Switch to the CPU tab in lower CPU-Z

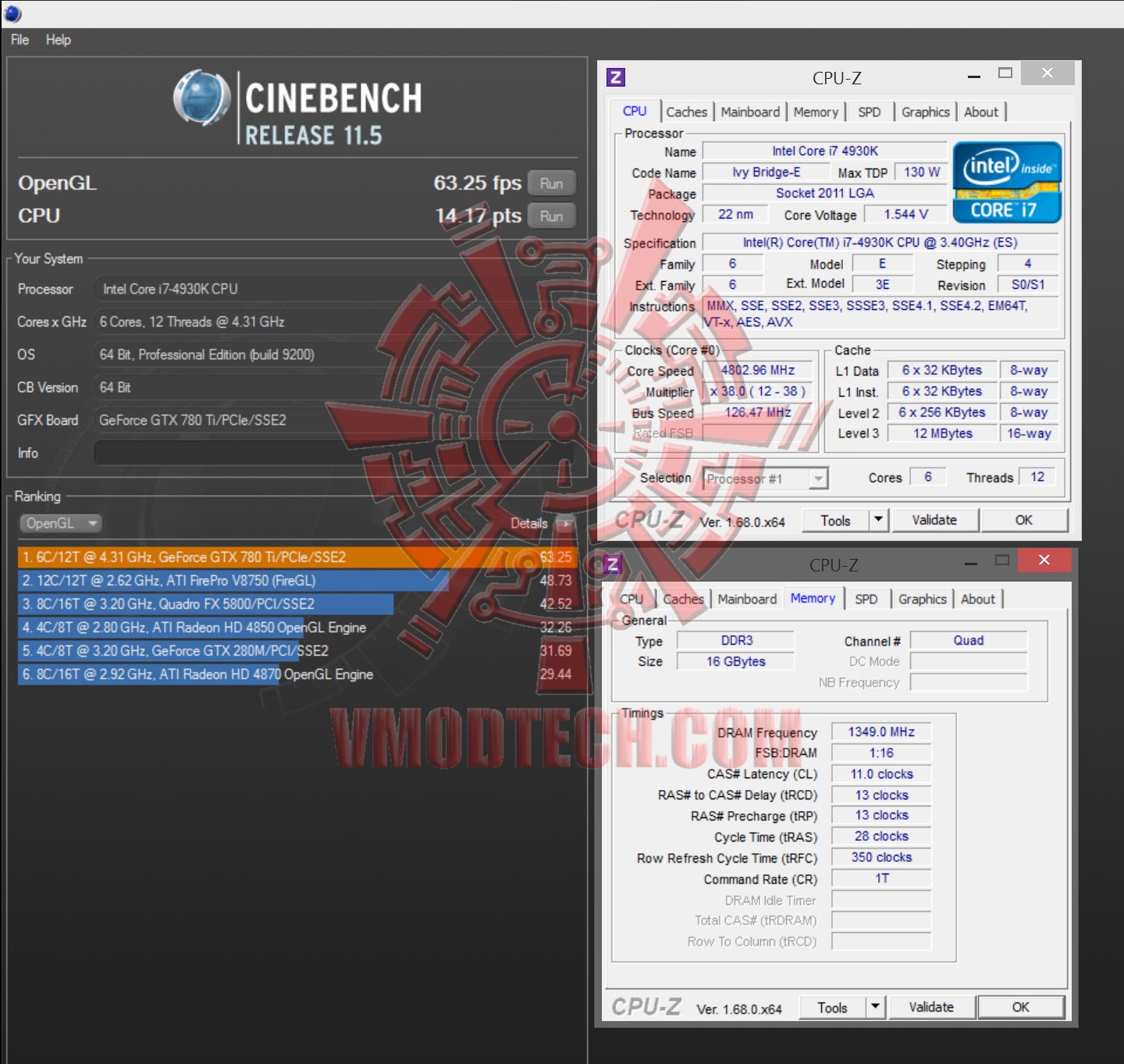point(631,599)
